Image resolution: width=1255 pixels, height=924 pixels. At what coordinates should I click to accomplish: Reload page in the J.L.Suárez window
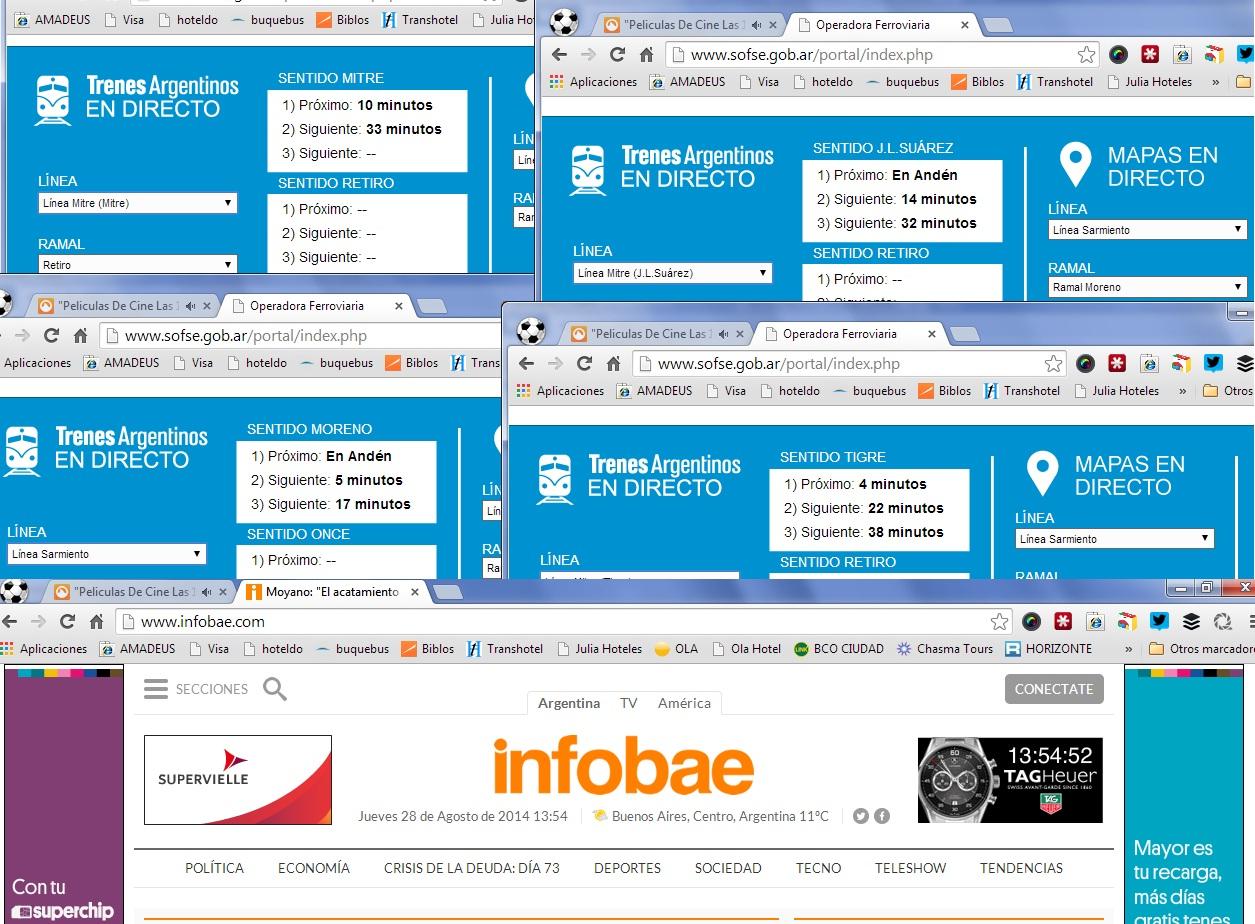click(x=617, y=55)
